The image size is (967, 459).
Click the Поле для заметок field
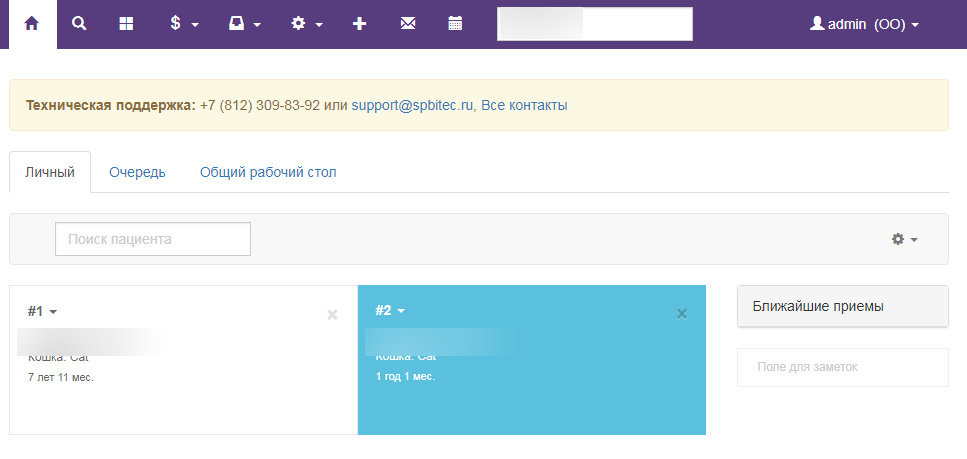coord(842,367)
